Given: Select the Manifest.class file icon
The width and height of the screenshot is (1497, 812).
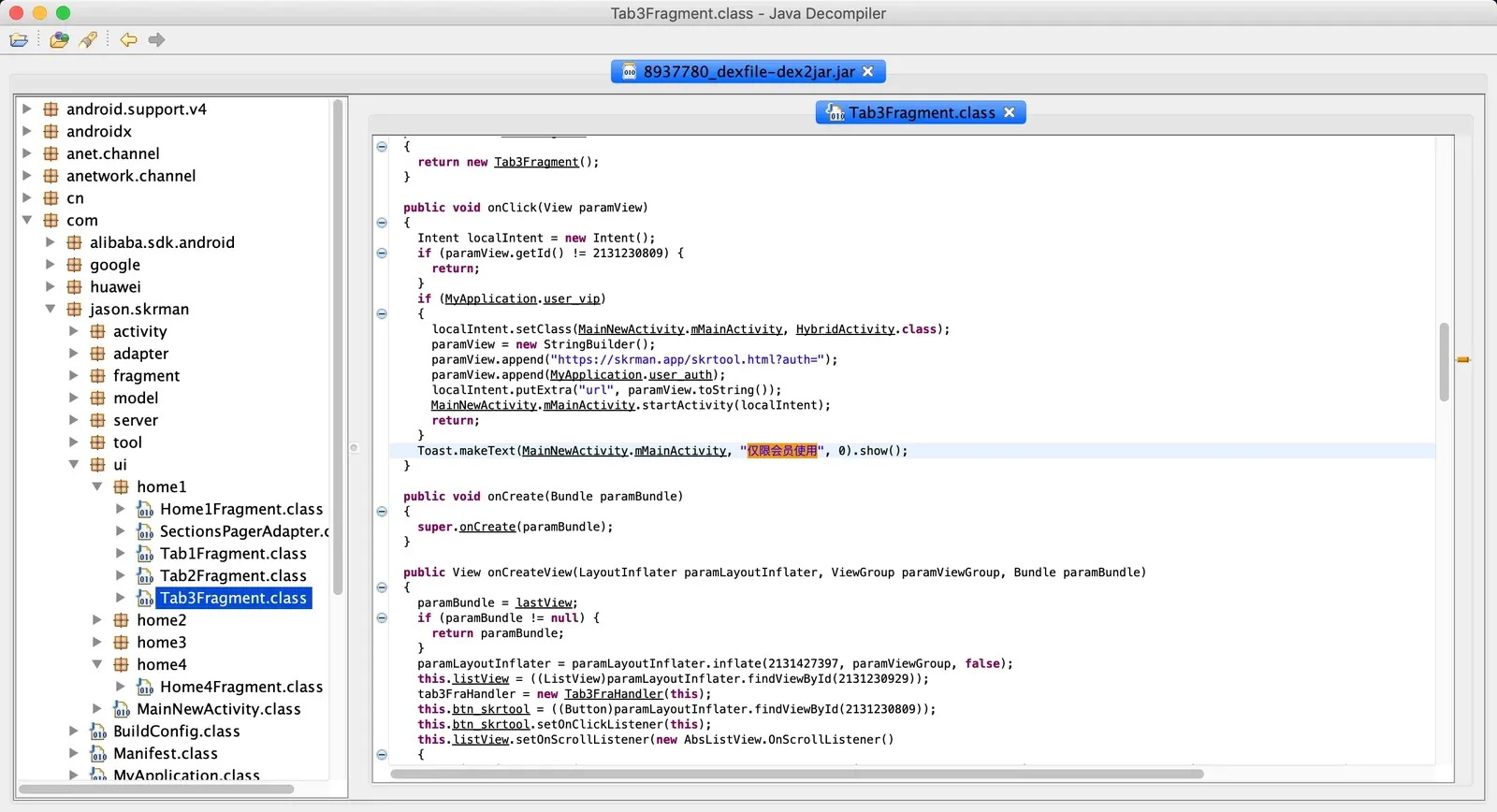Looking at the screenshot, I should [98, 753].
